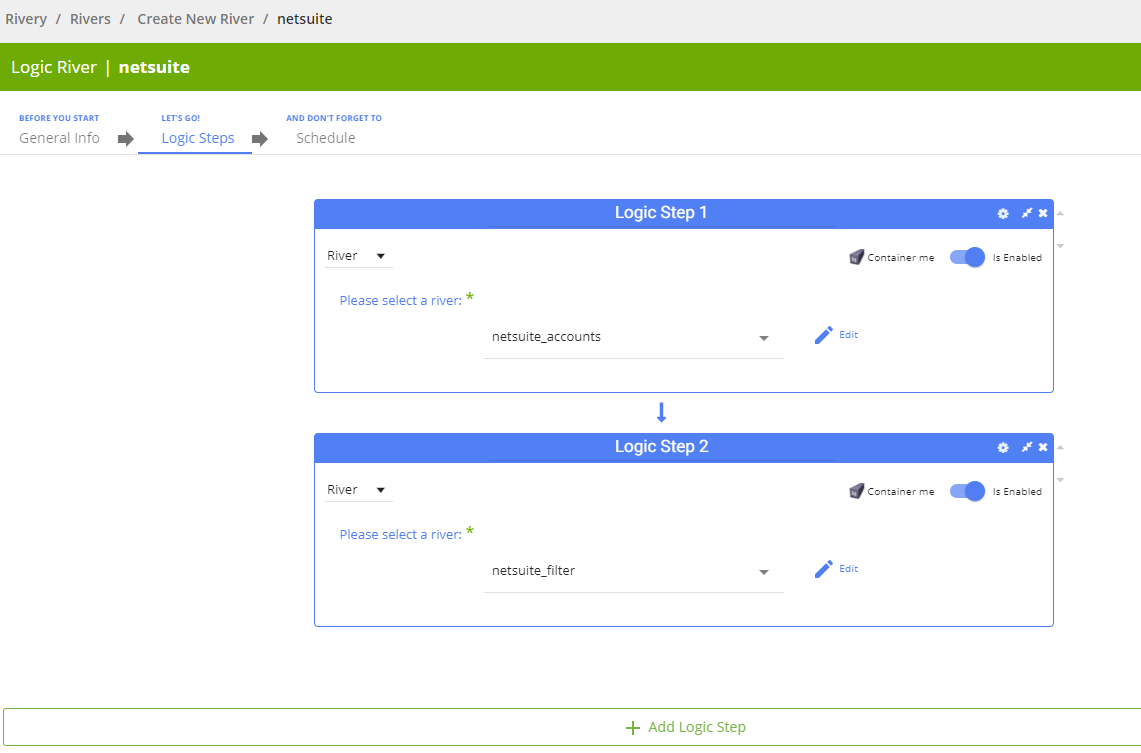The width and height of the screenshot is (1141, 753).
Task: Click pencil edit icon for netsuite_accounts
Action: coord(824,335)
